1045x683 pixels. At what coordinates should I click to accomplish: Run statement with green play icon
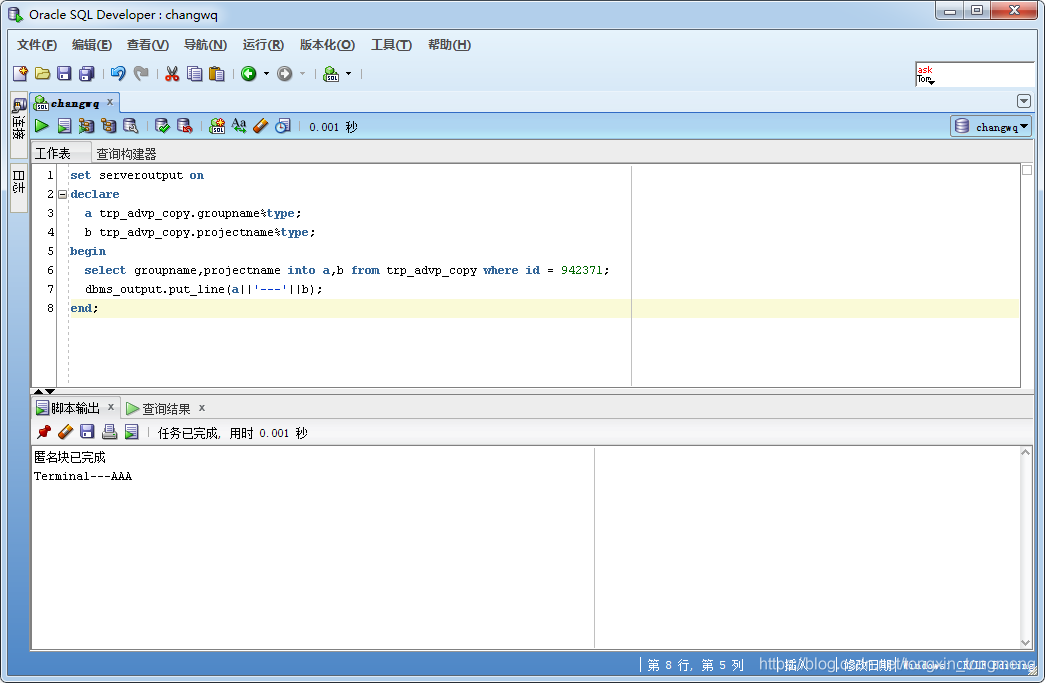click(41, 125)
